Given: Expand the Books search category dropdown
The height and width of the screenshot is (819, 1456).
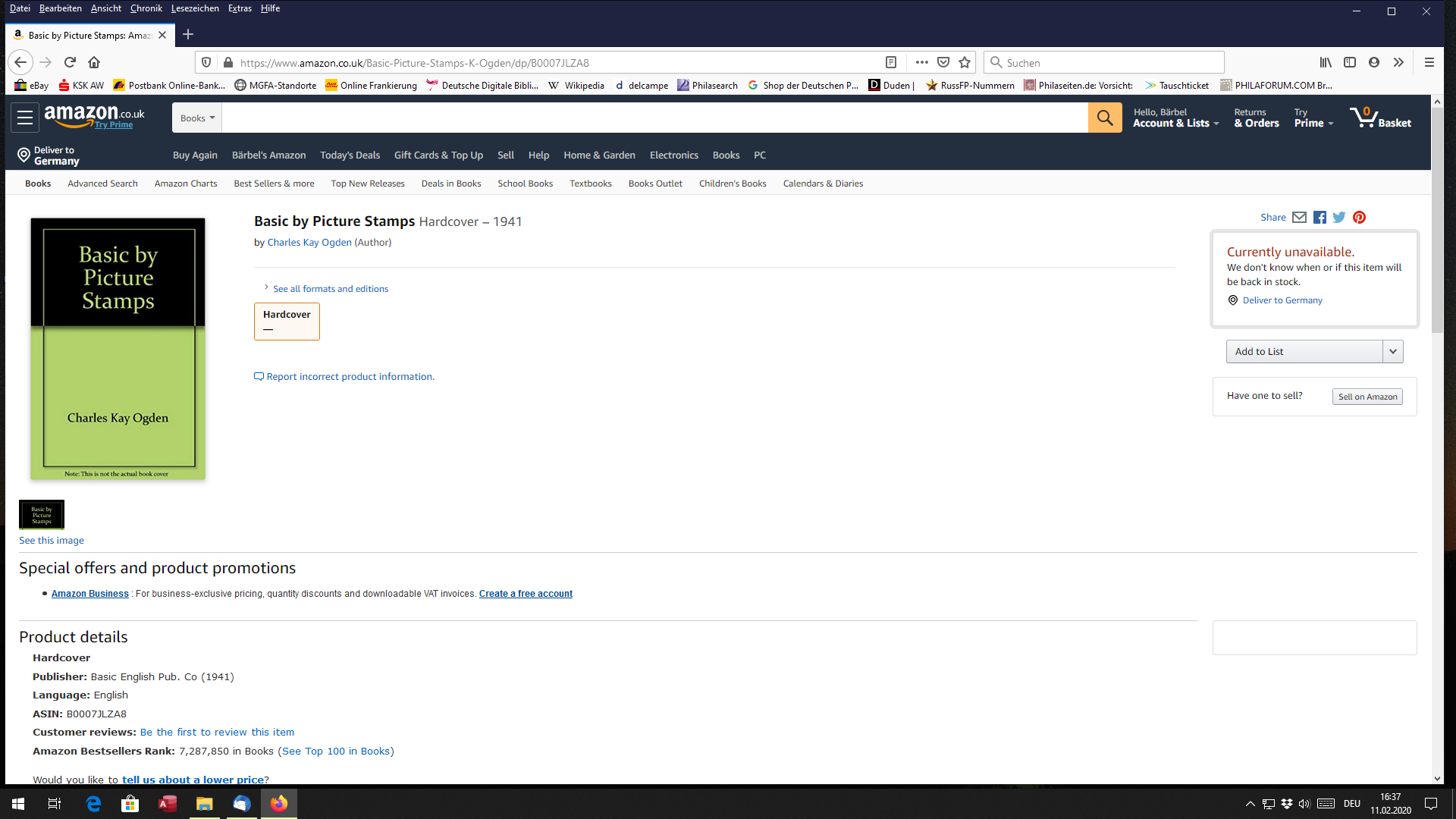Looking at the screenshot, I should tap(197, 118).
